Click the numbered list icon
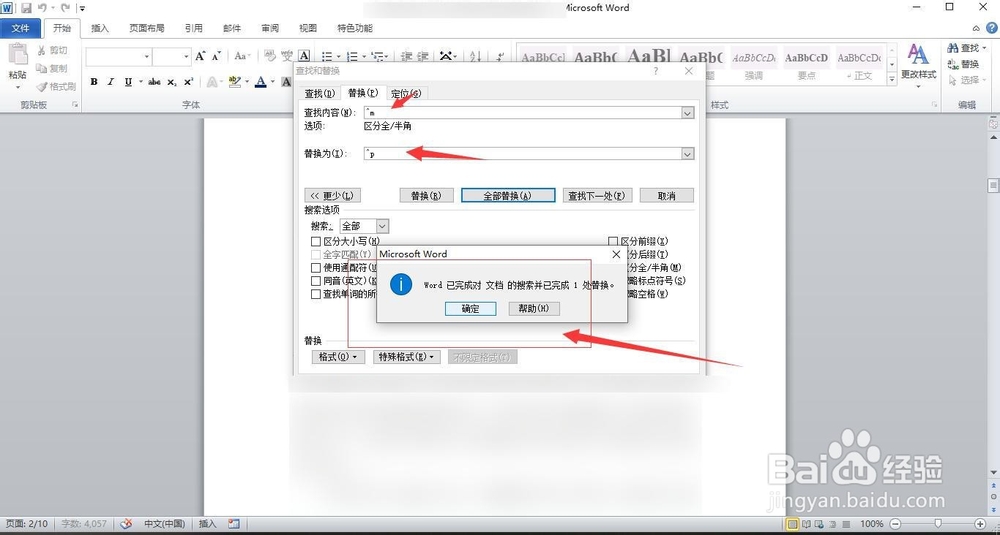This screenshot has width=1000, height=535. pyautogui.click(x=351, y=56)
